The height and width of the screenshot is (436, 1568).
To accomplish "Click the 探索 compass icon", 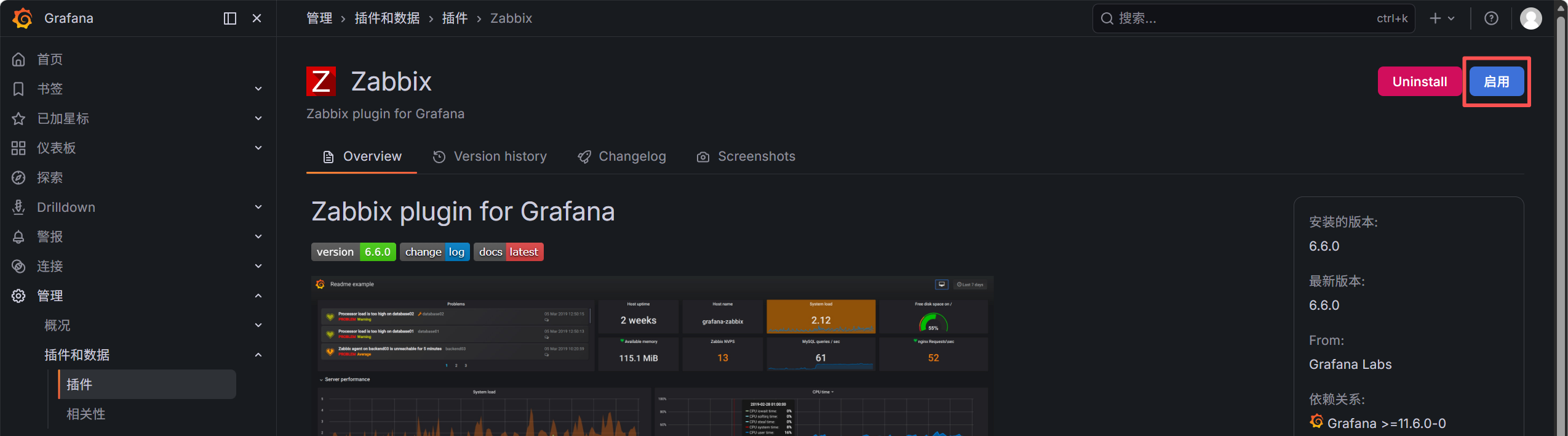I will click(x=18, y=177).
